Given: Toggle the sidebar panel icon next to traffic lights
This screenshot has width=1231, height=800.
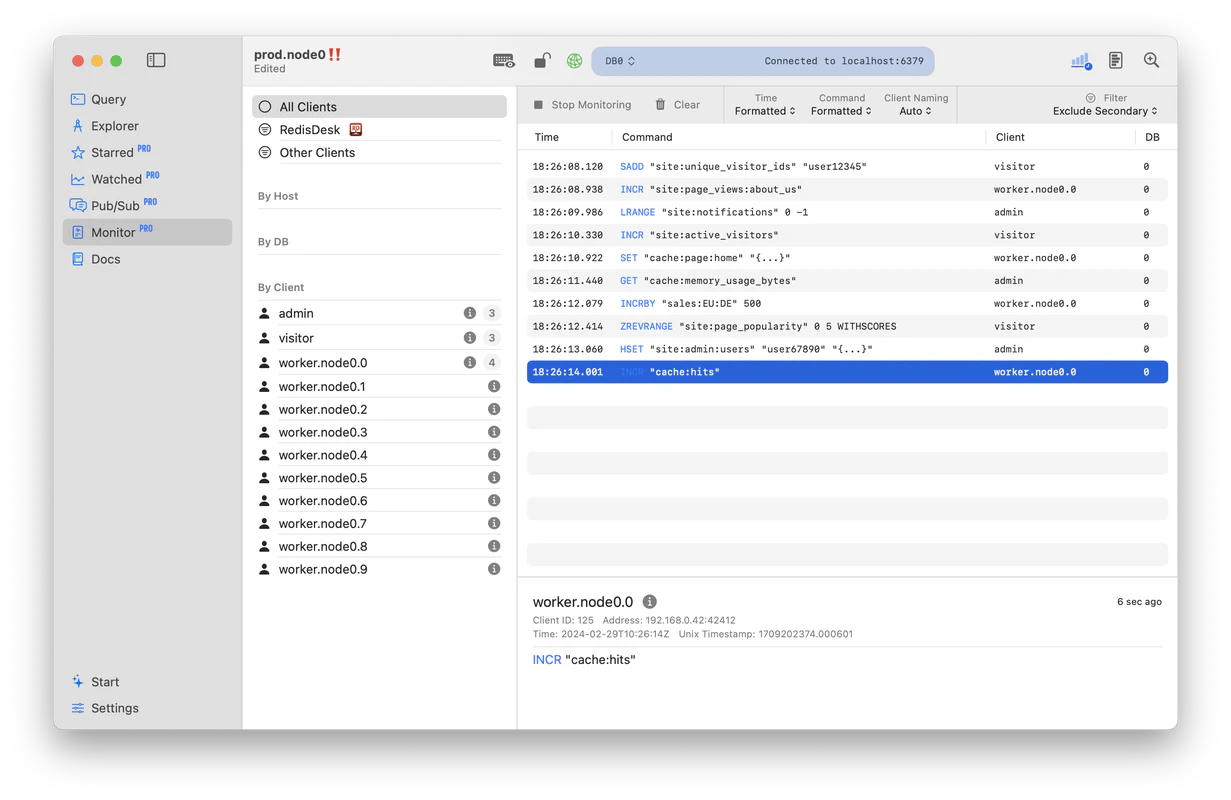Looking at the screenshot, I should point(156,59).
